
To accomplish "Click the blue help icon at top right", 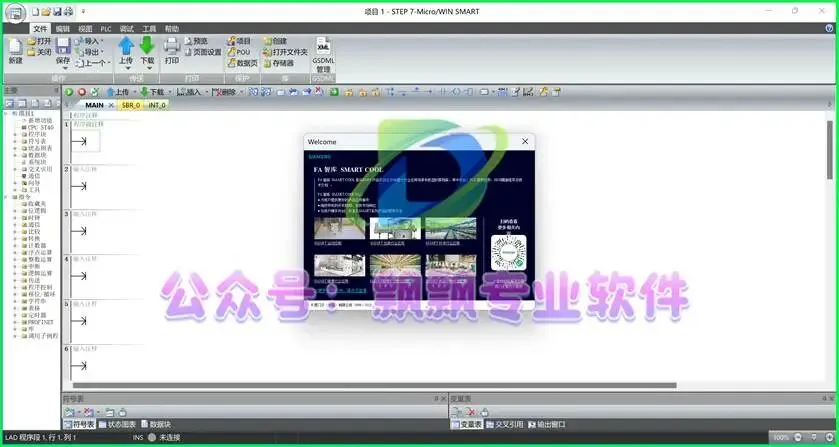I will [829, 29].
